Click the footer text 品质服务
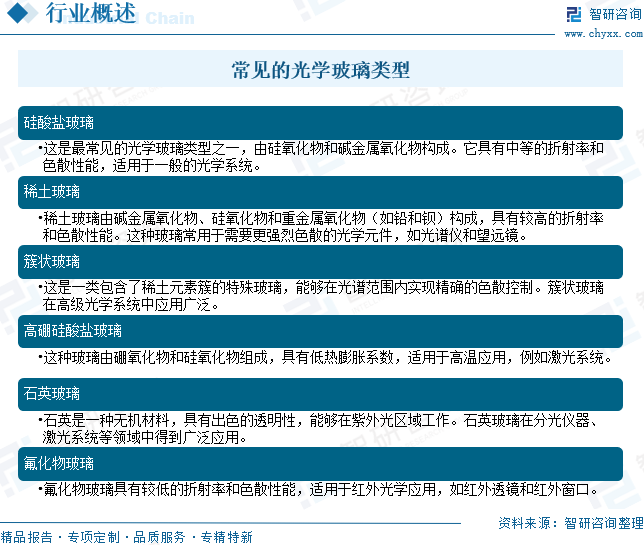Image resolution: width=644 pixels, height=545 pixels. click(x=159, y=537)
